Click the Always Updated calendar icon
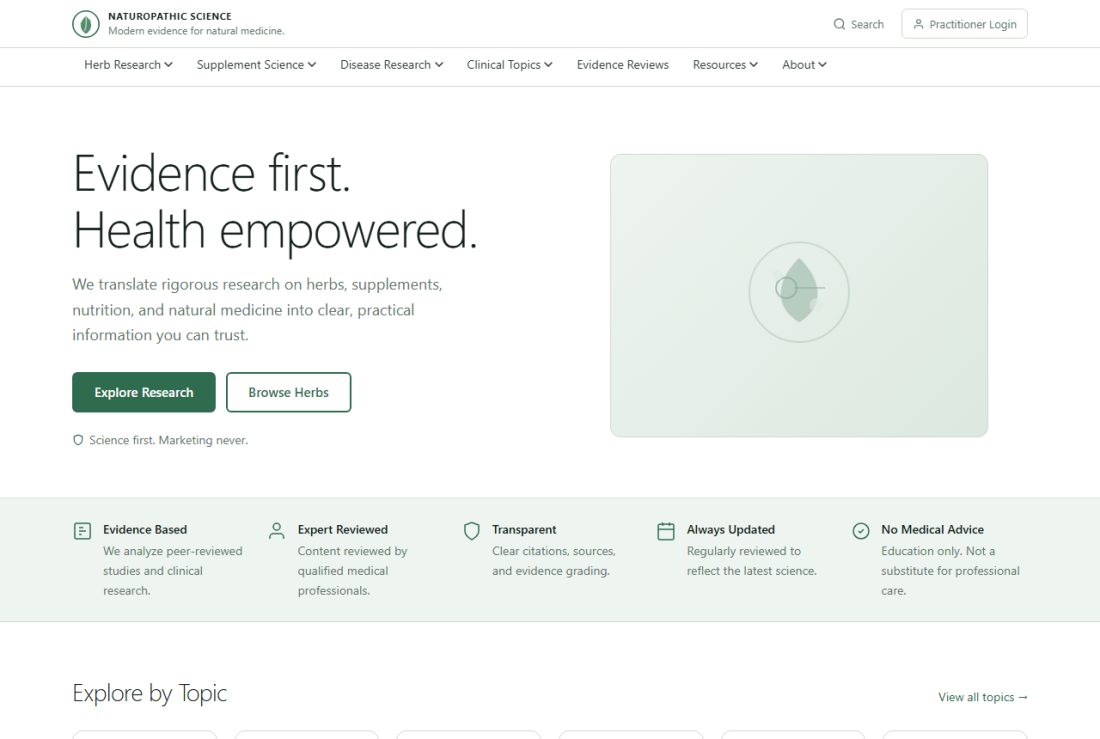 click(666, 531)
